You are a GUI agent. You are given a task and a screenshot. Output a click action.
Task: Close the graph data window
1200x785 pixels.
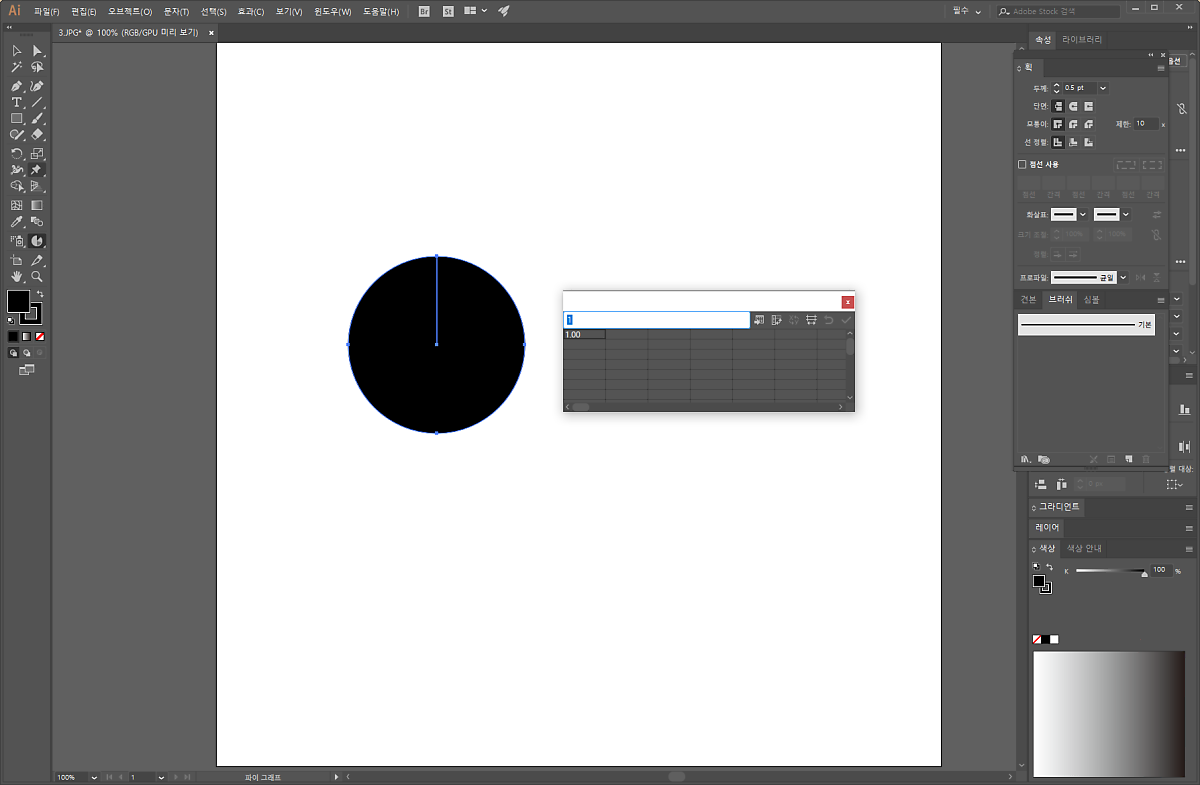pos(847,302)
